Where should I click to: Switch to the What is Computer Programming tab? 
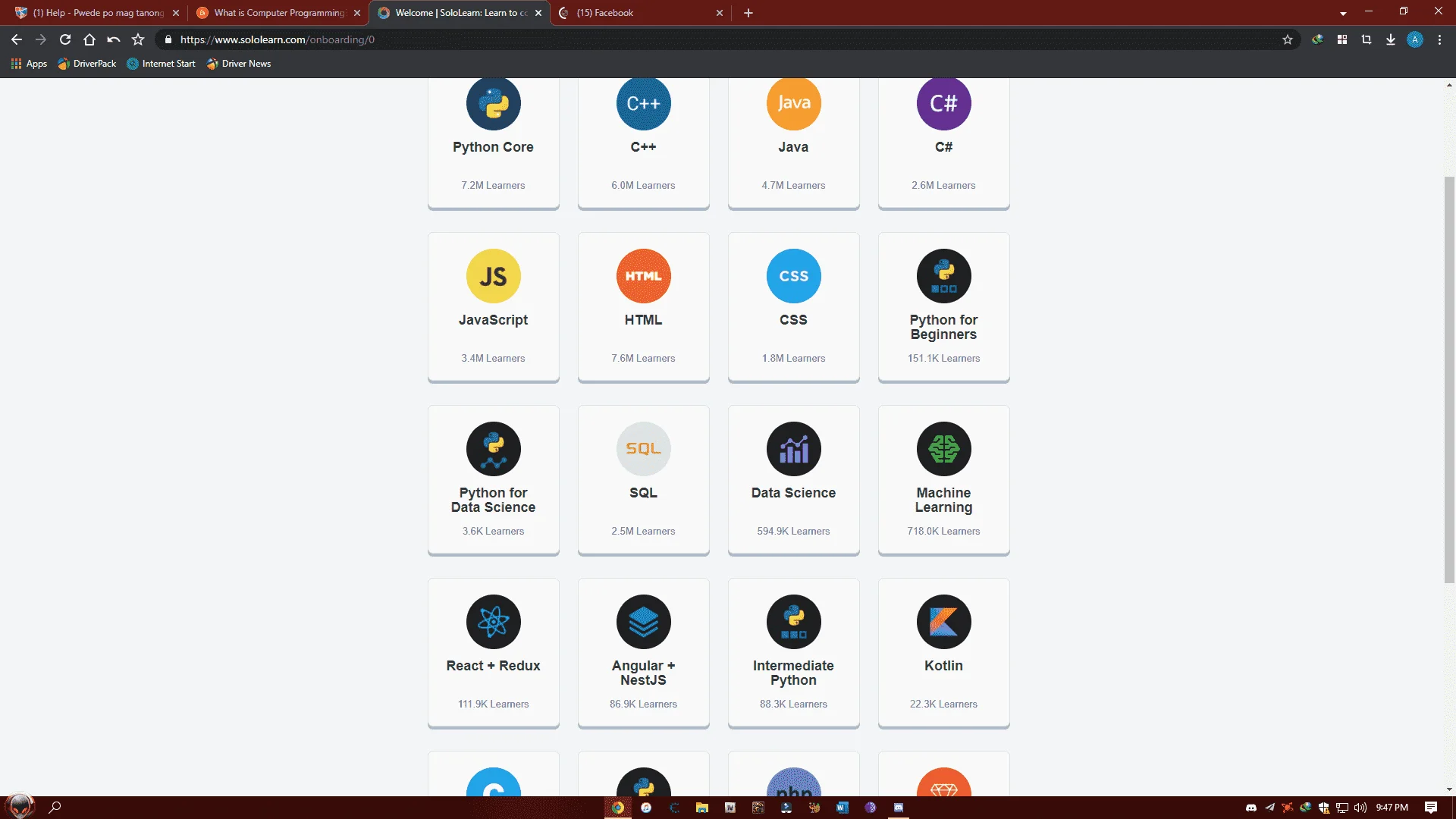[278, 13]
